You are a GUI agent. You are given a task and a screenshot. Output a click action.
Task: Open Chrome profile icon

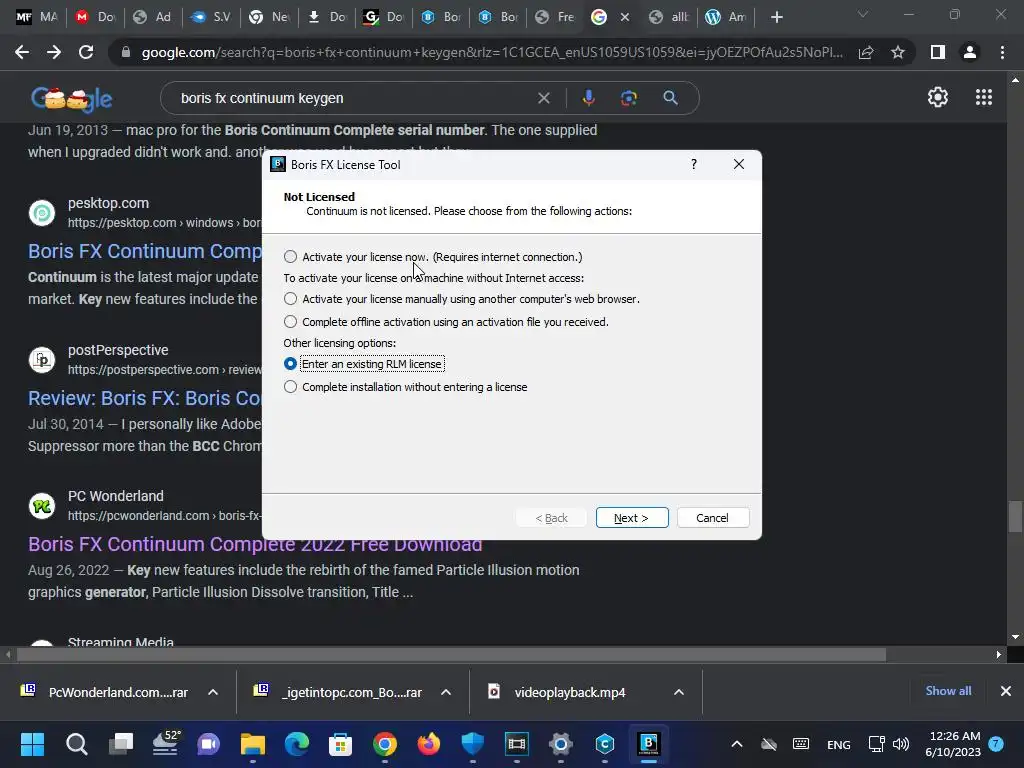click(970, 52)
